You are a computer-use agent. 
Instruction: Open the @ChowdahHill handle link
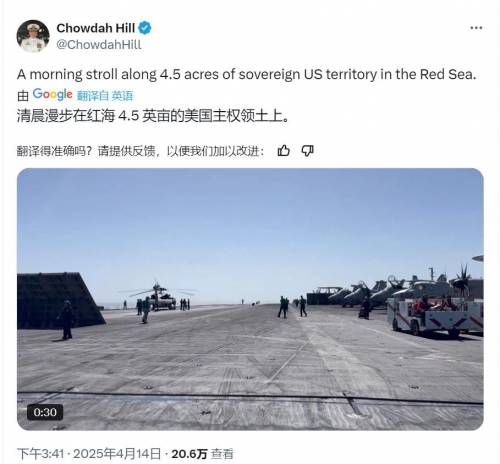pyautogui.click(x=99, y=44)
